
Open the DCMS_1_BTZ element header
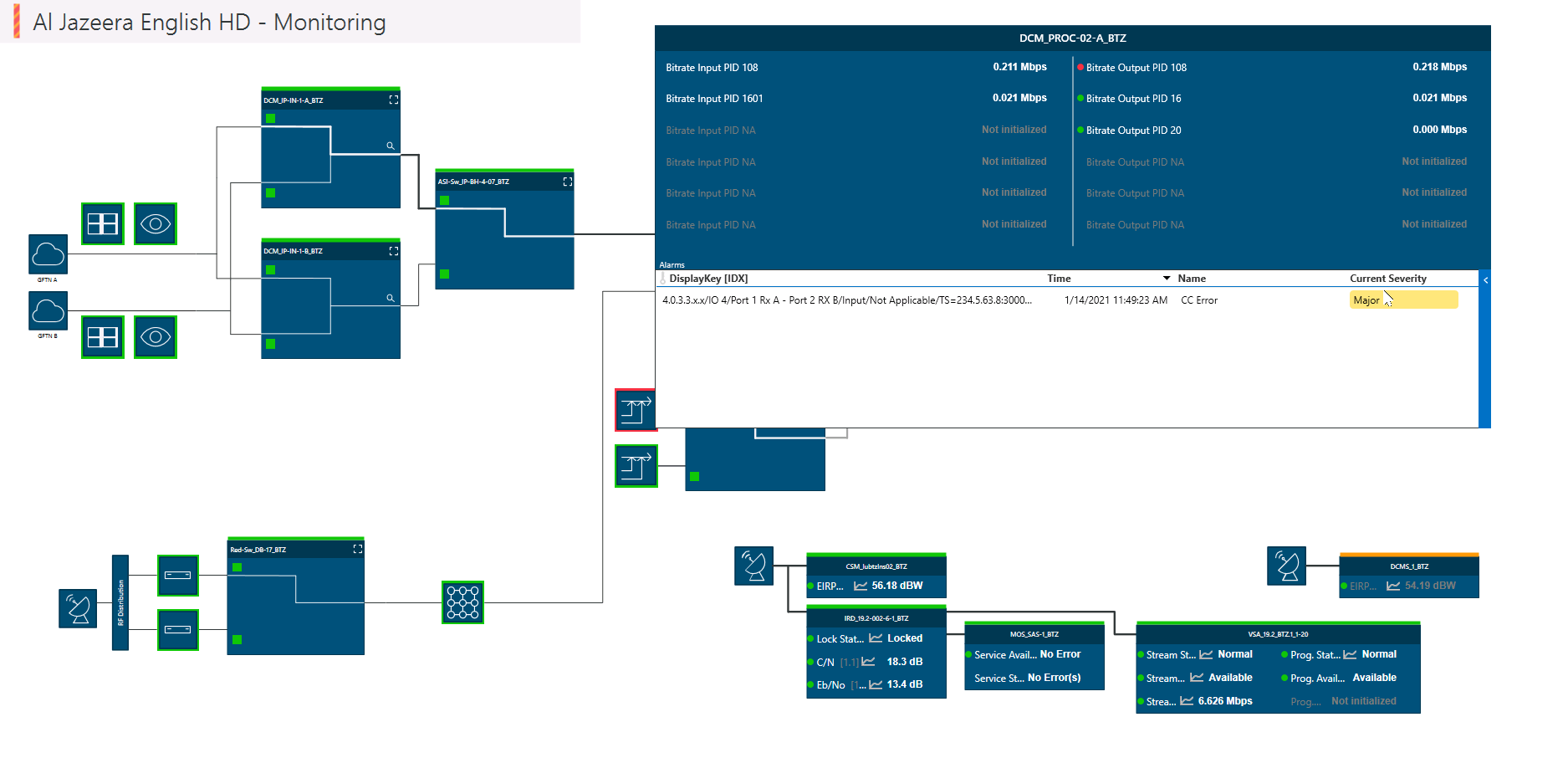(x=1409, y=566)
